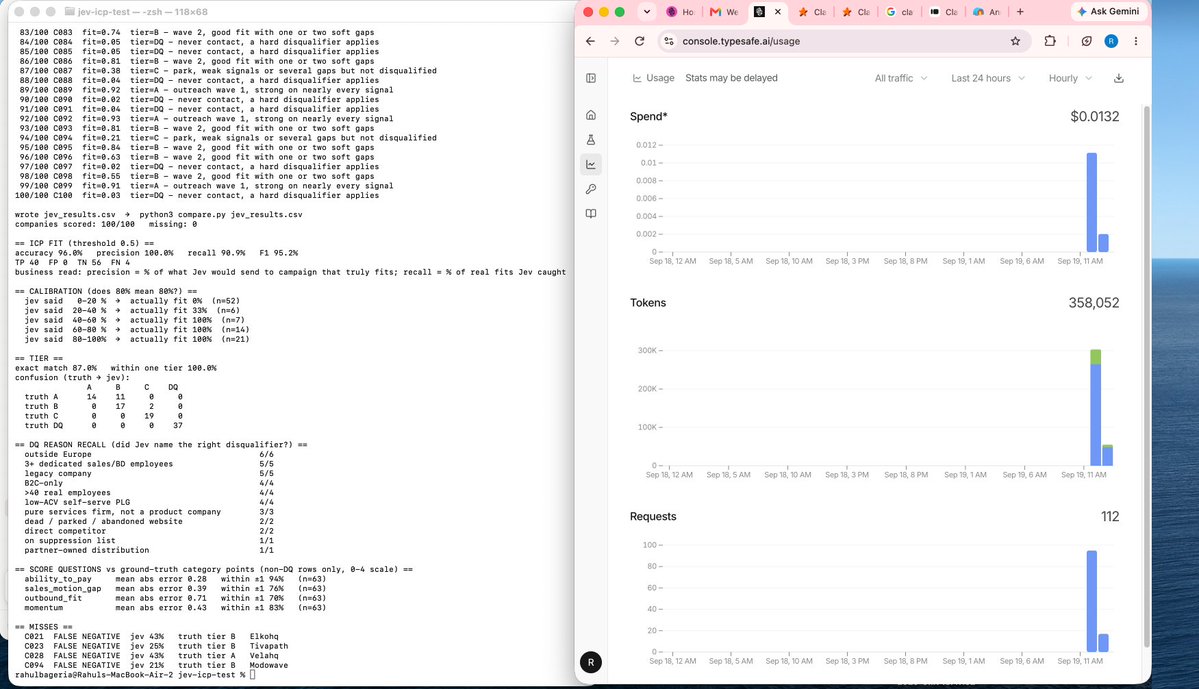Click the R user avatar in sidebar
The height and width of the screenshot is (689, 1199).
click(x=590, y=662)
